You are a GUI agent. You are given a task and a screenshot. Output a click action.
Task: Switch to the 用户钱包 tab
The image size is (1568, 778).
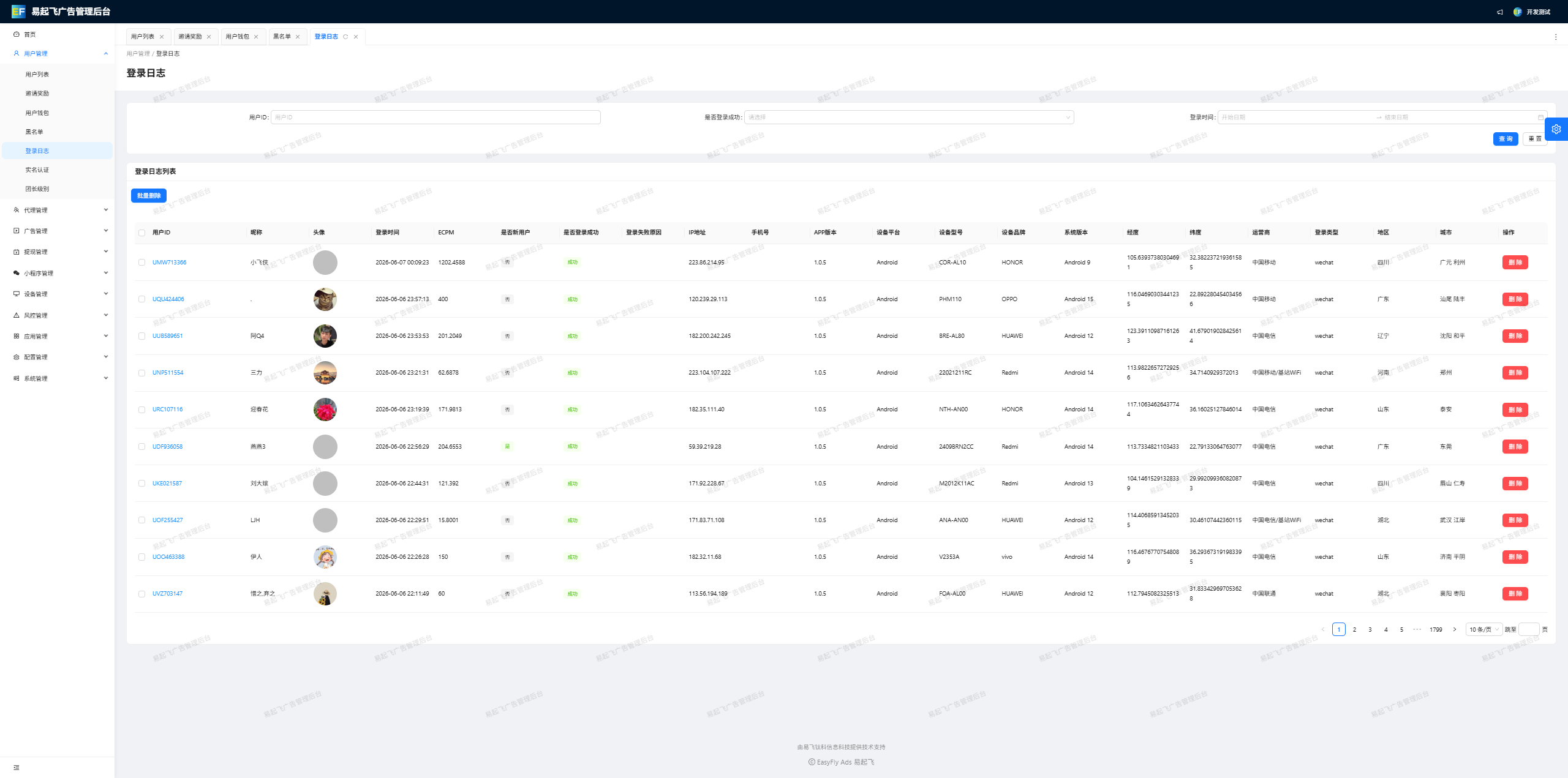point(238,37)
